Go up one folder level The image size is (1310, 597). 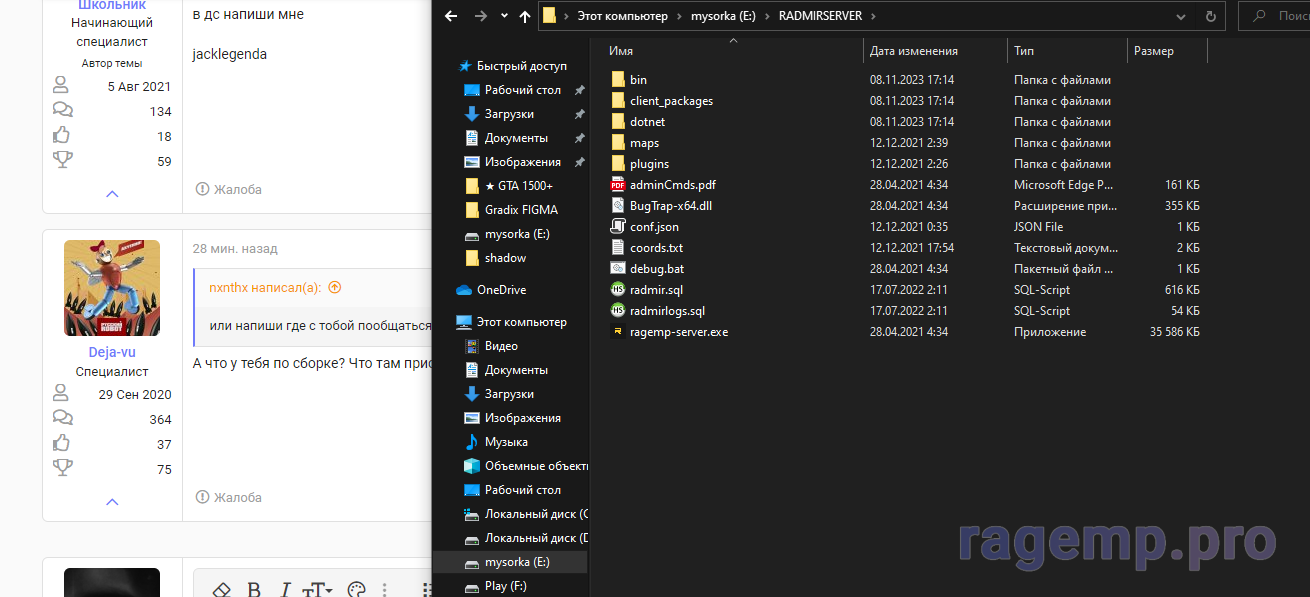[525, 16]
